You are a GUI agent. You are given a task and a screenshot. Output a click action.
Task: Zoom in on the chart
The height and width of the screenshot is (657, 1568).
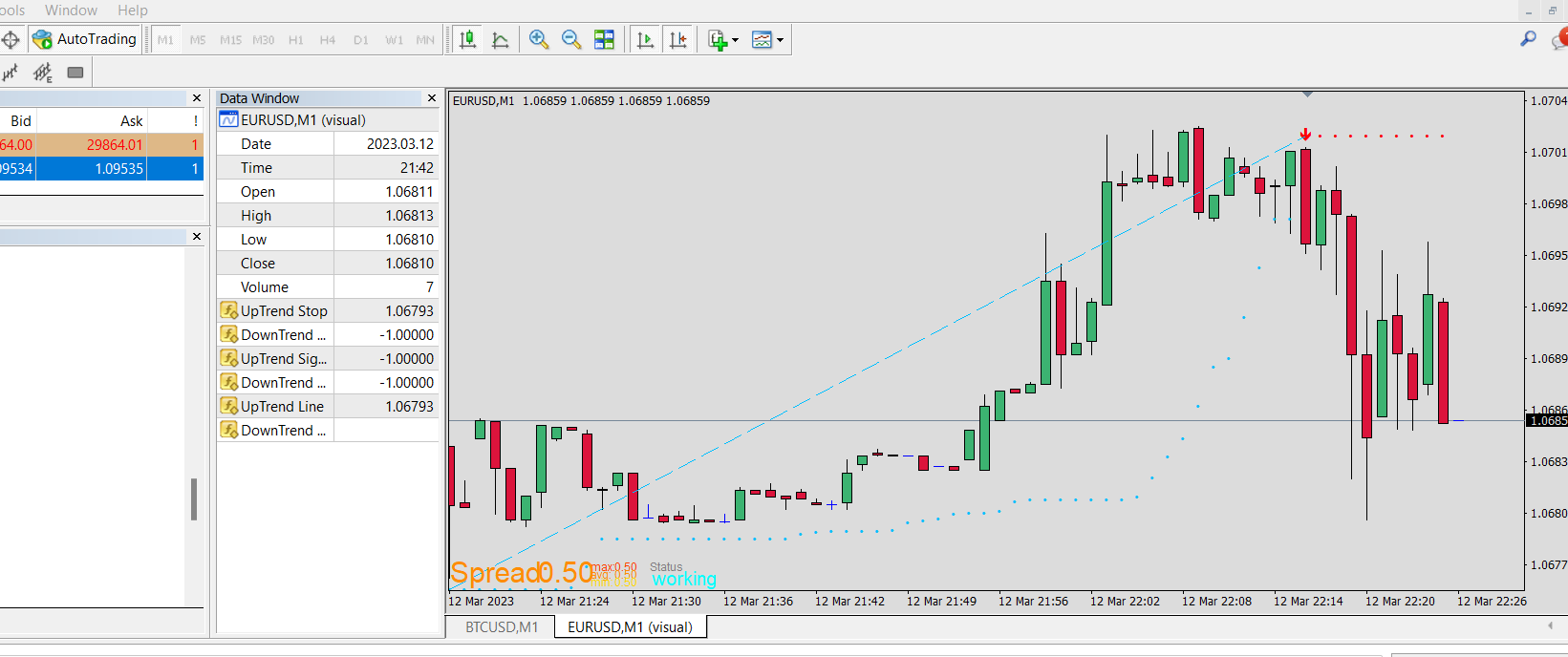pos(539,39)
